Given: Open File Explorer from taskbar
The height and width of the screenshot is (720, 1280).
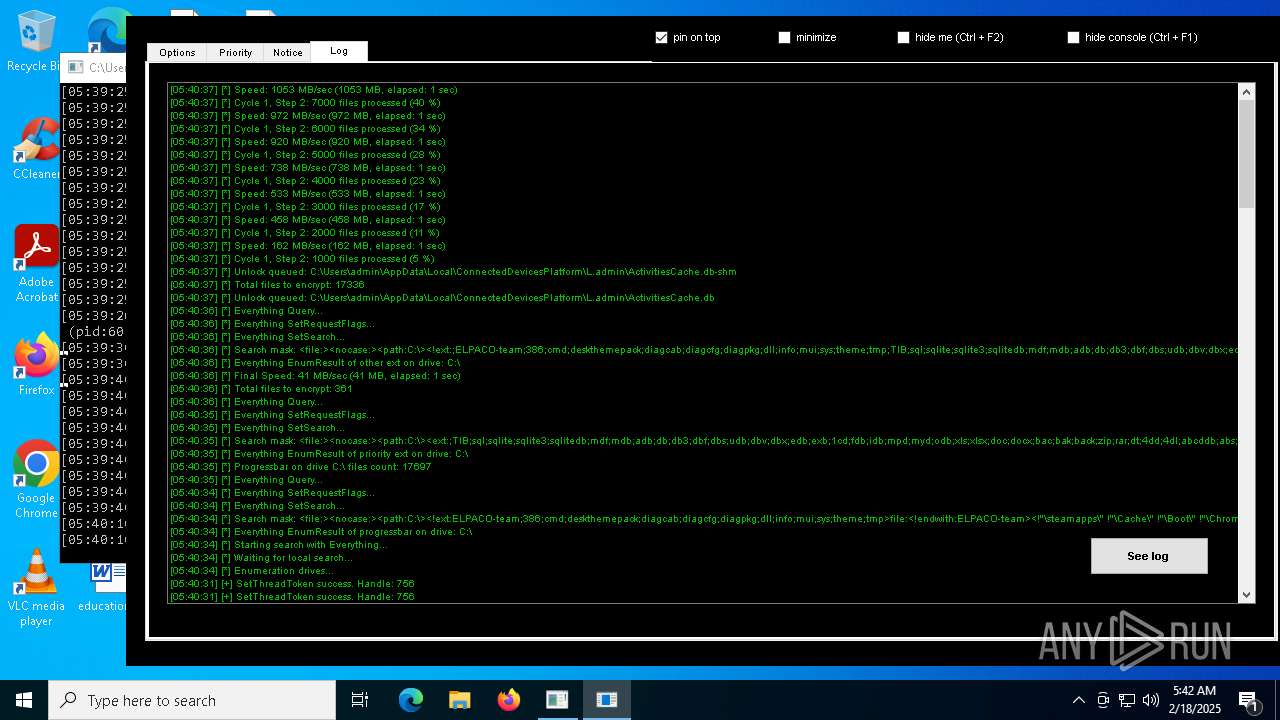Looking at the screenshot, I should [x=459, y=700].
